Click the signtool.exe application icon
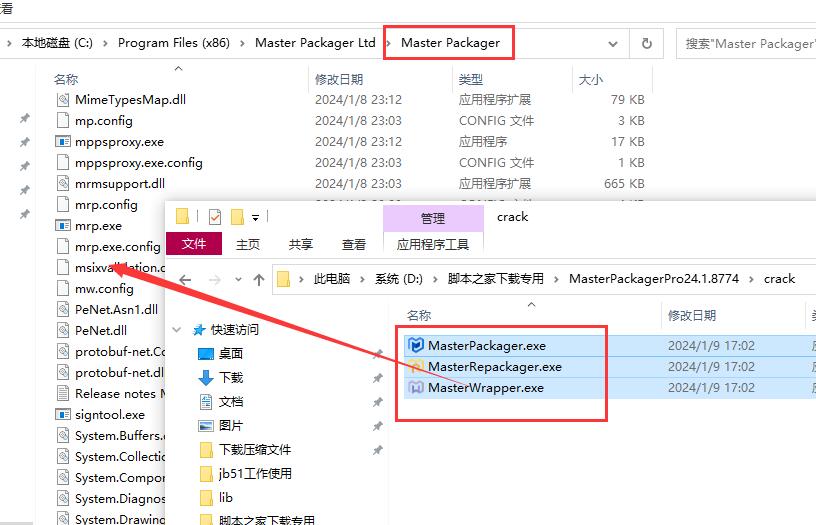This screenshot has width=816, height=525. pyautogui.click(x=63, y=415)
